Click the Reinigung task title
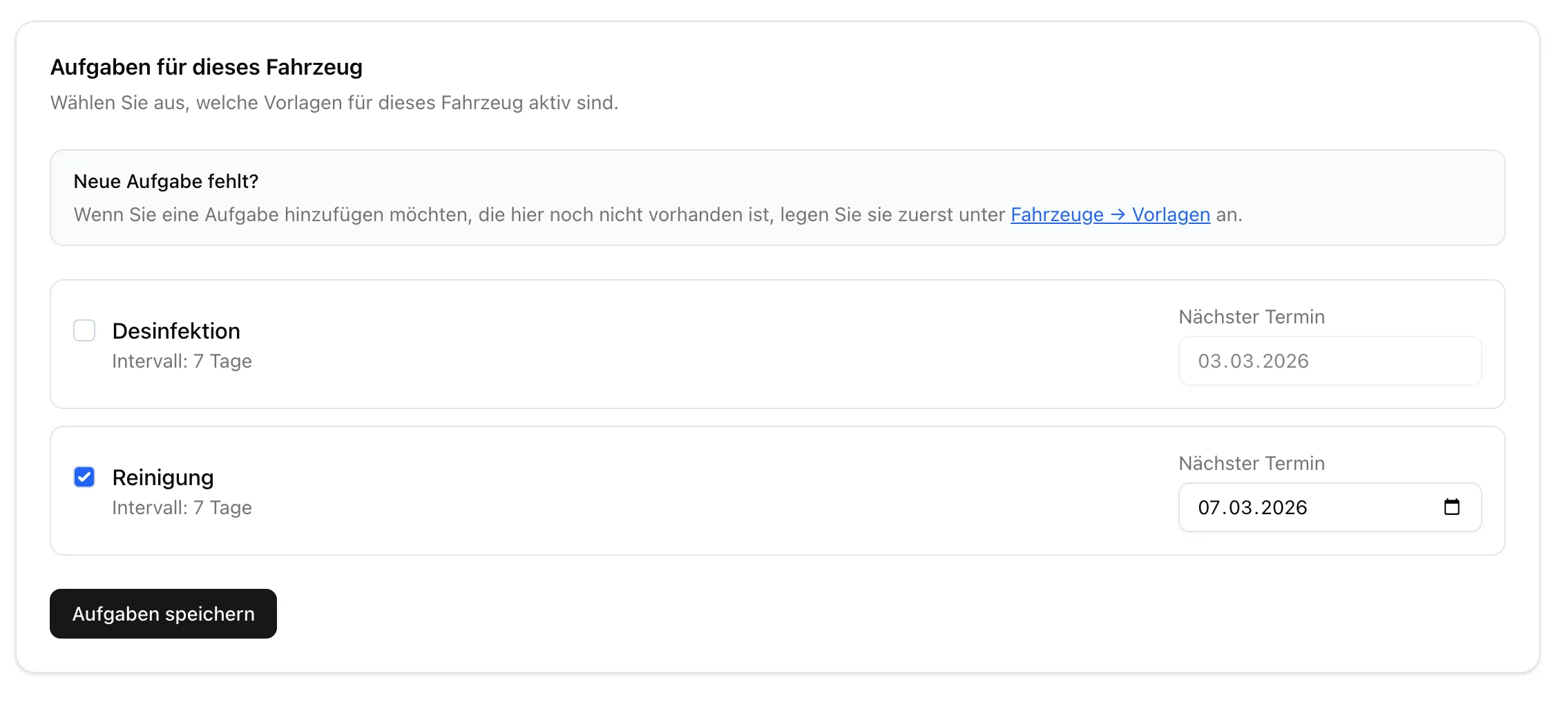Viewport: 1568px width, 716px height. (163, 477)
